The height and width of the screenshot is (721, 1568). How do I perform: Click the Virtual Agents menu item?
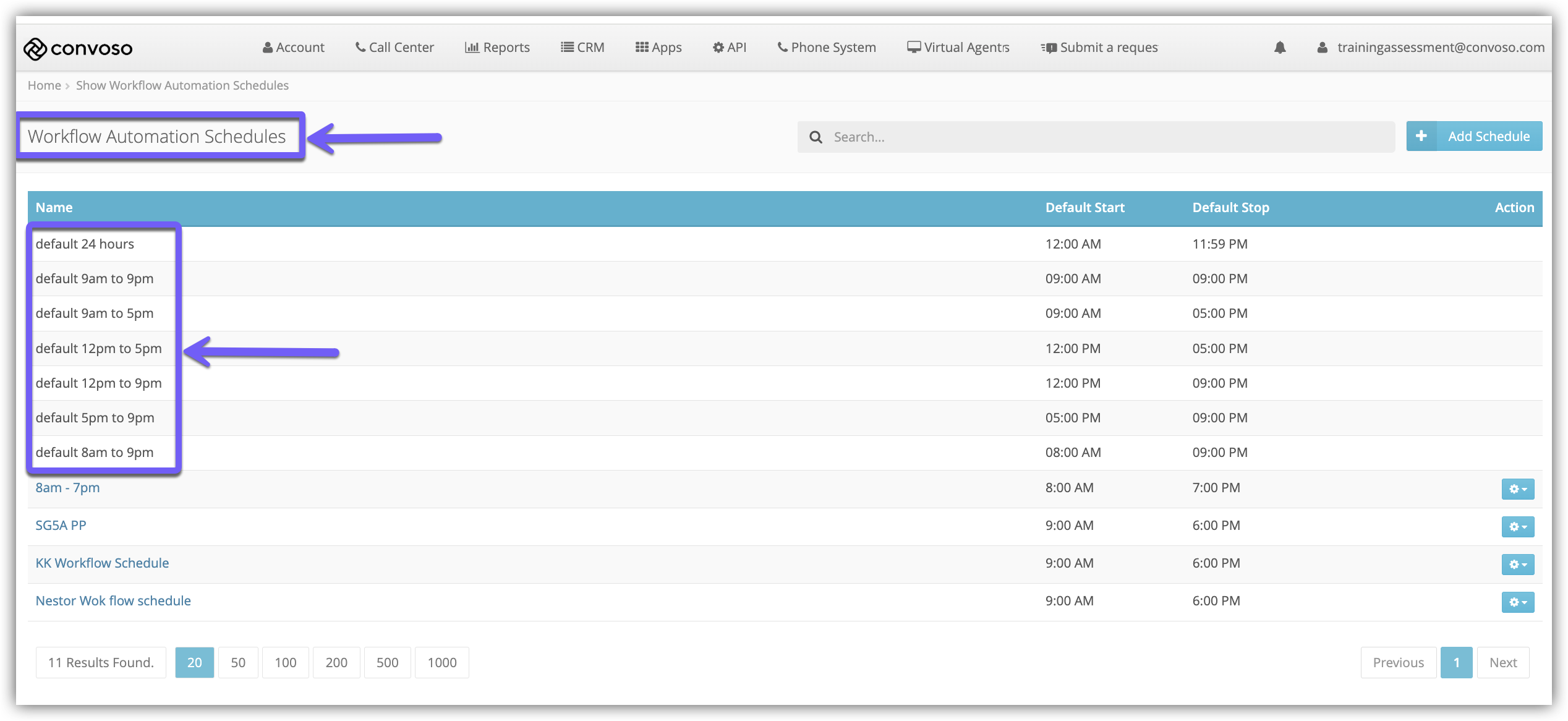958,48
